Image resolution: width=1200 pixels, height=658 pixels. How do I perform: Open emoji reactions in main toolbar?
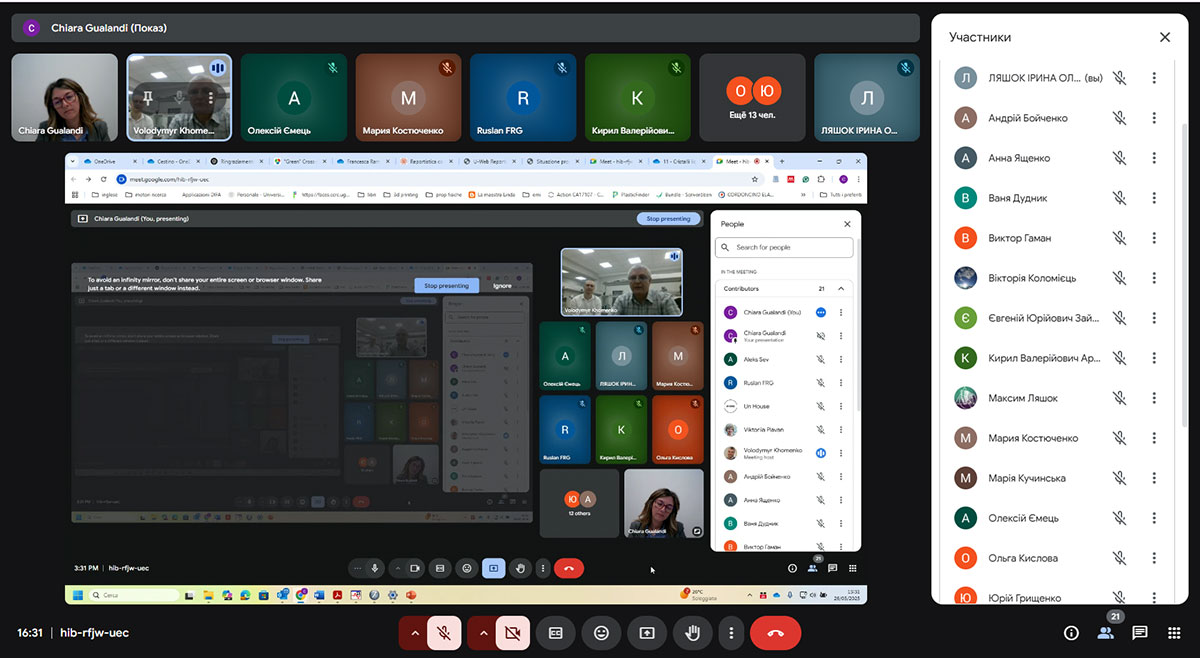[x=601, y=633]
